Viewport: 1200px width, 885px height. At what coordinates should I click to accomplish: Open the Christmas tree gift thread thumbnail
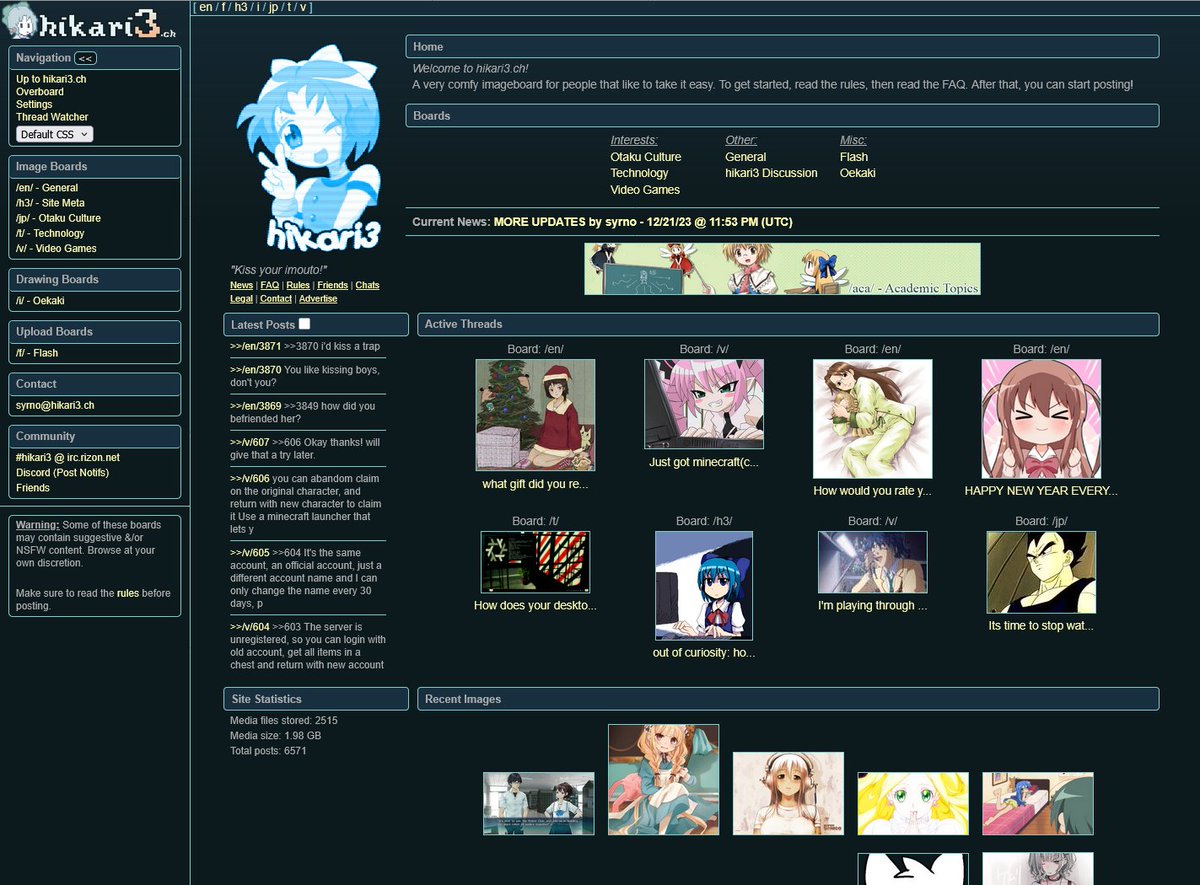[x=535, y=415]
